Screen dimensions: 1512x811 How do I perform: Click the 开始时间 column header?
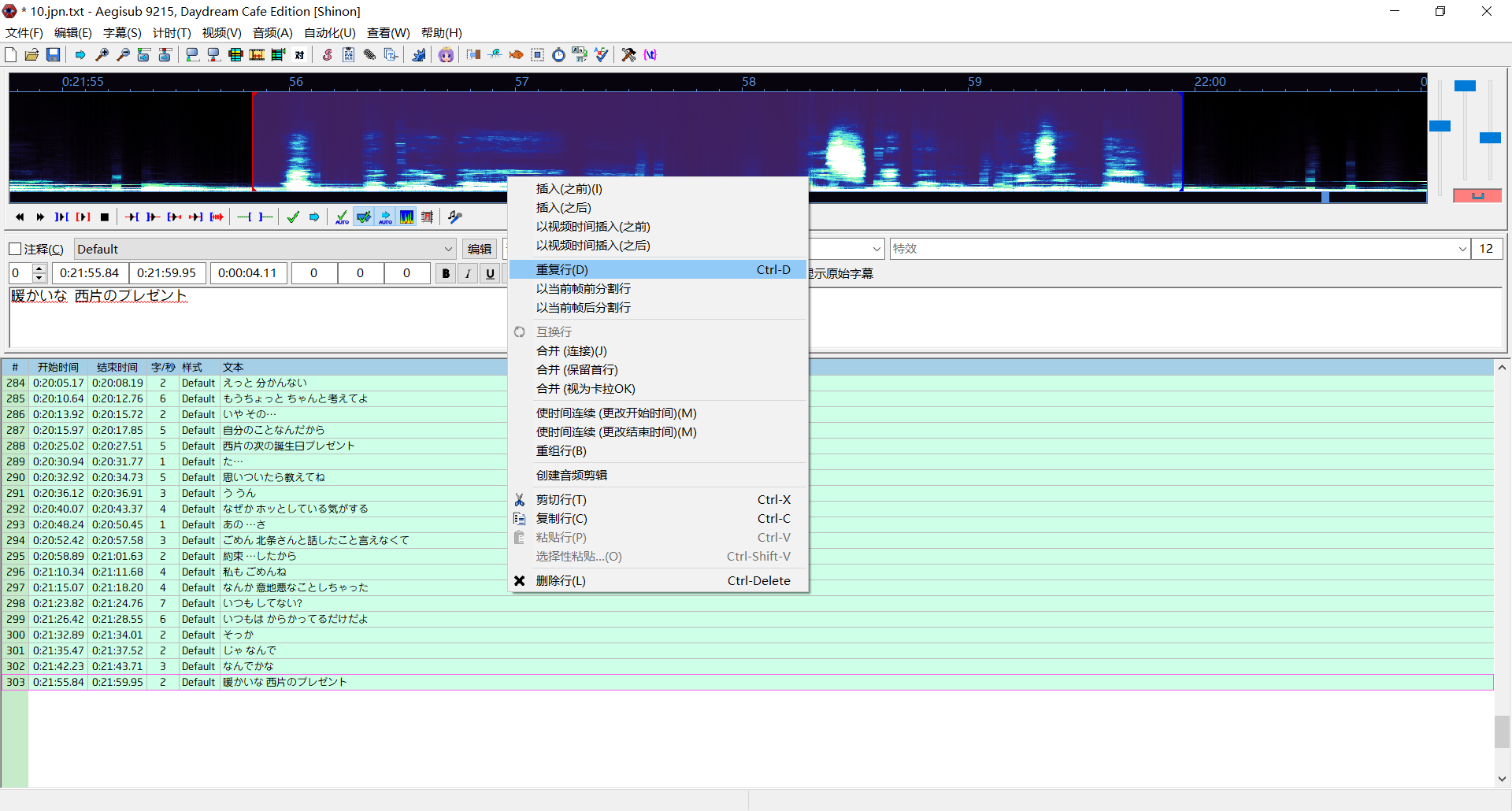pos(57,367)
